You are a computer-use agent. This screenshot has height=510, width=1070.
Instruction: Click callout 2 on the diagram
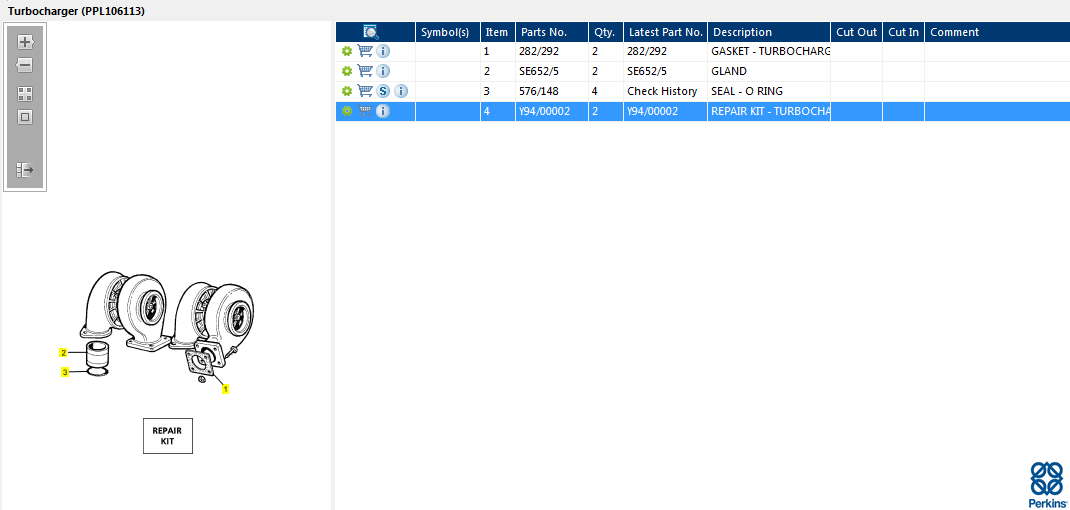[x=63, y=353]
